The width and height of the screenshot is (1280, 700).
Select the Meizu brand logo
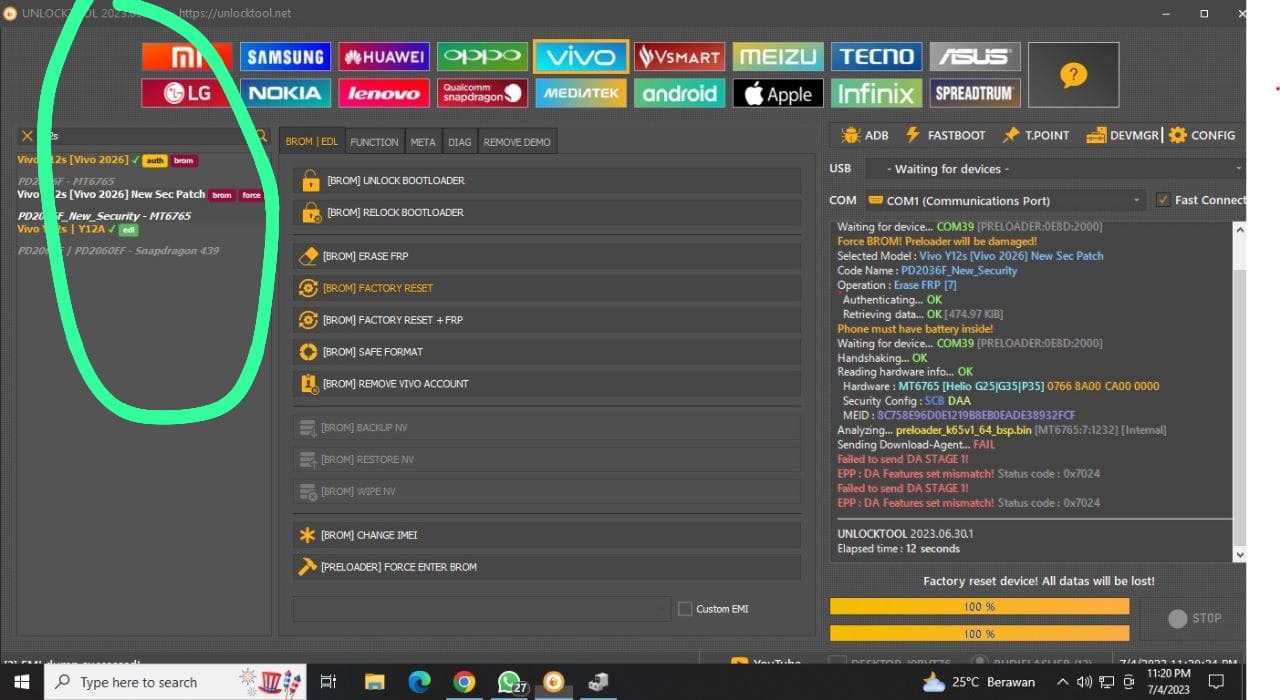(778, 56)
